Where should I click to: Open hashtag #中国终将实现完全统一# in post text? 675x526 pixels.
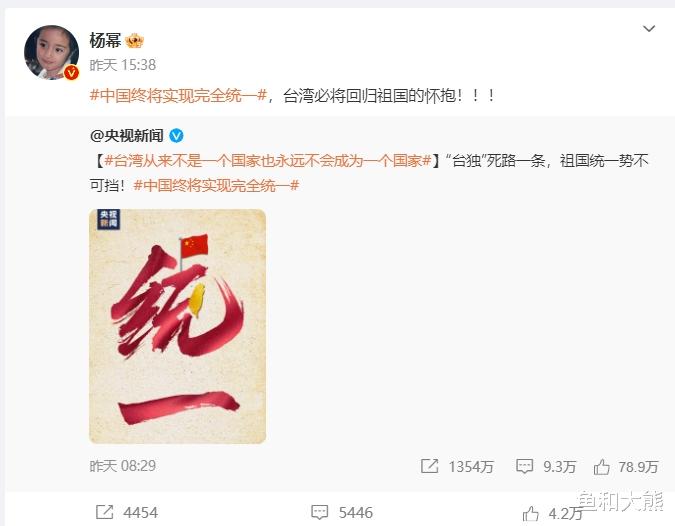click(x=178, y=96)
